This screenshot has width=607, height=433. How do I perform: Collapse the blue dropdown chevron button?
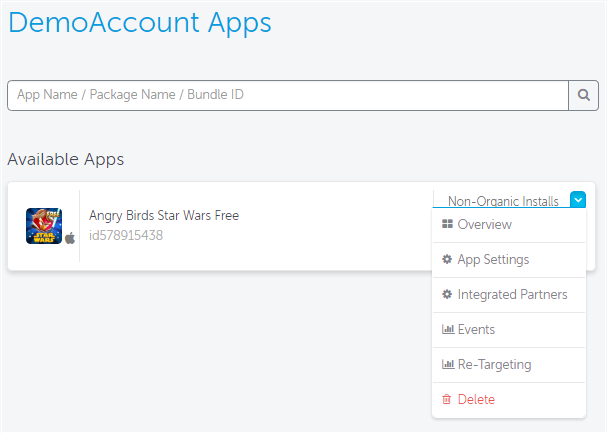point(578,200)
